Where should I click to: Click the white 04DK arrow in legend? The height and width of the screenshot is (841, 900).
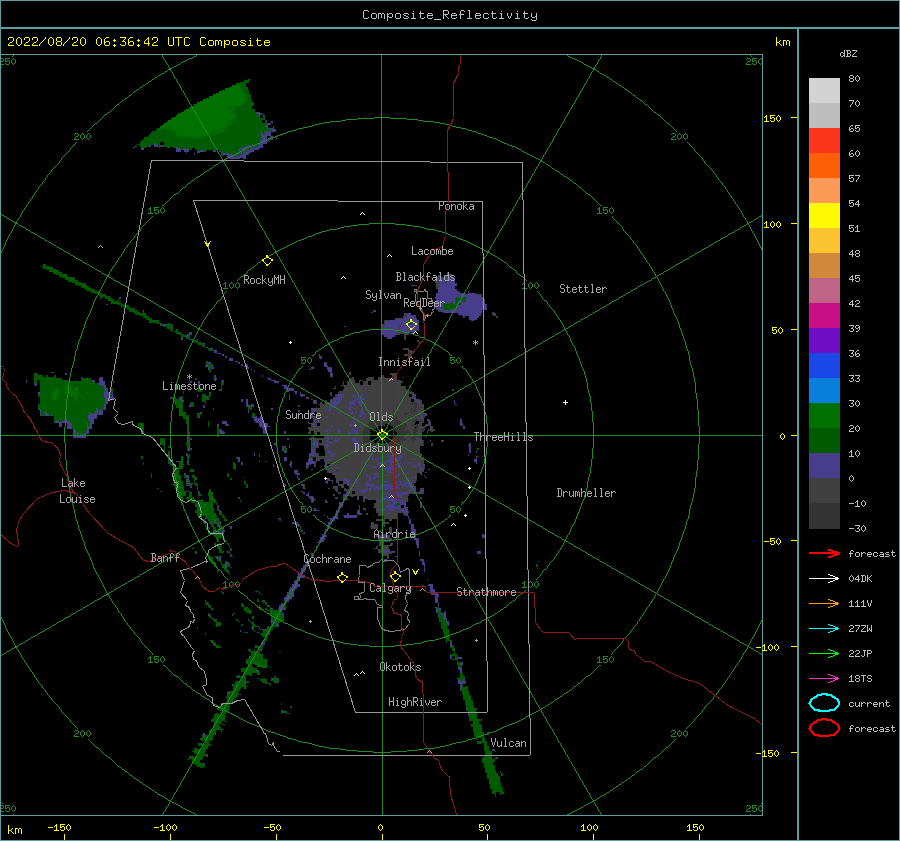(x=824, y=578)
